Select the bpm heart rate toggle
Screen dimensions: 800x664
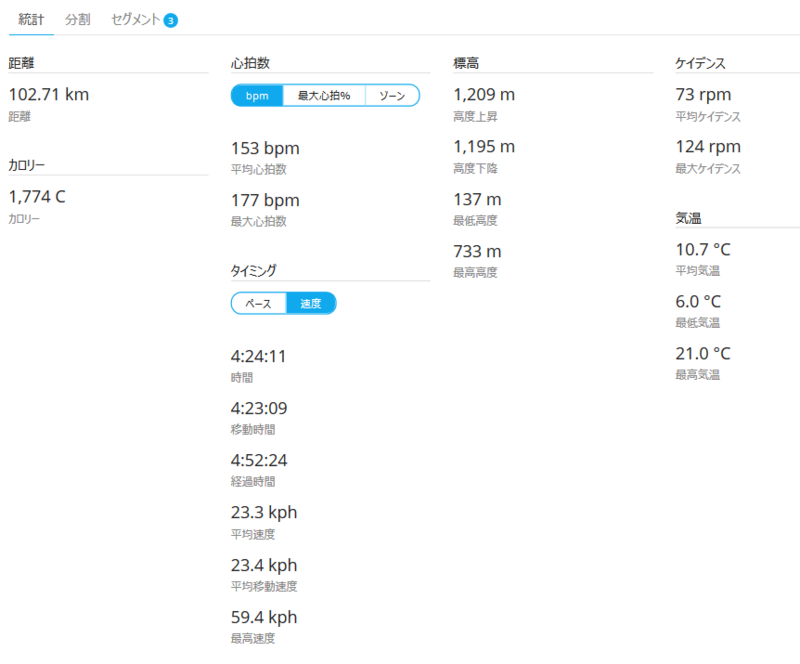tap(257, 95)
